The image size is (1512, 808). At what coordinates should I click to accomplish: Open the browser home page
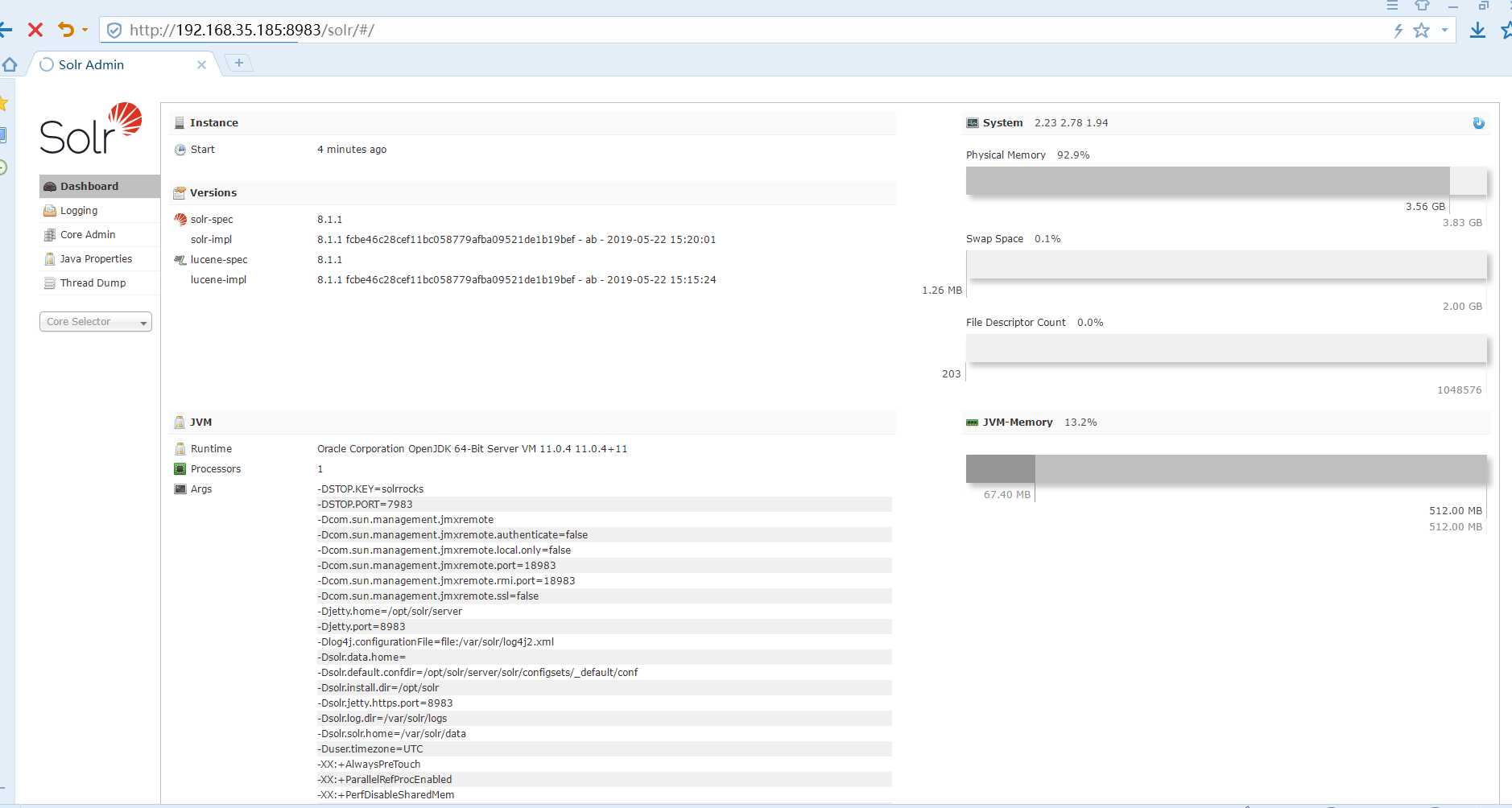point(10,64)
